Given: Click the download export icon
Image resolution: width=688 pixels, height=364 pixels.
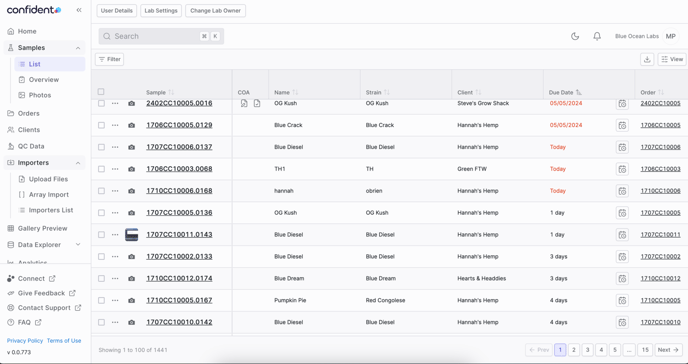Looking at the screenshot, I should [x=647, y=59].
